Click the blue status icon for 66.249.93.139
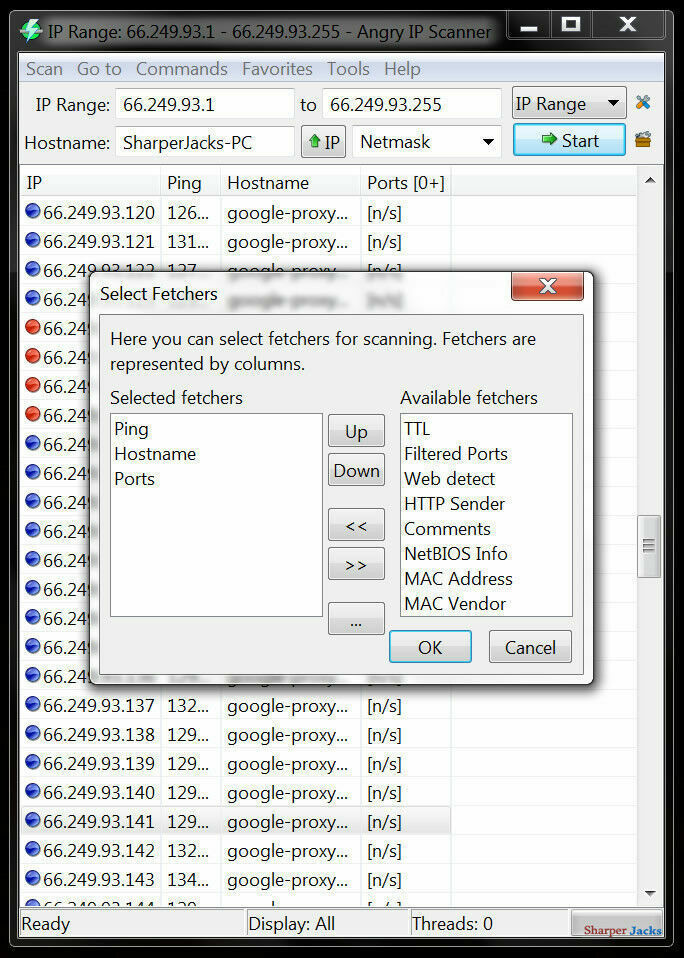This screenshot has width=684, height=958. pyautogui.click(x=32, y=762)
